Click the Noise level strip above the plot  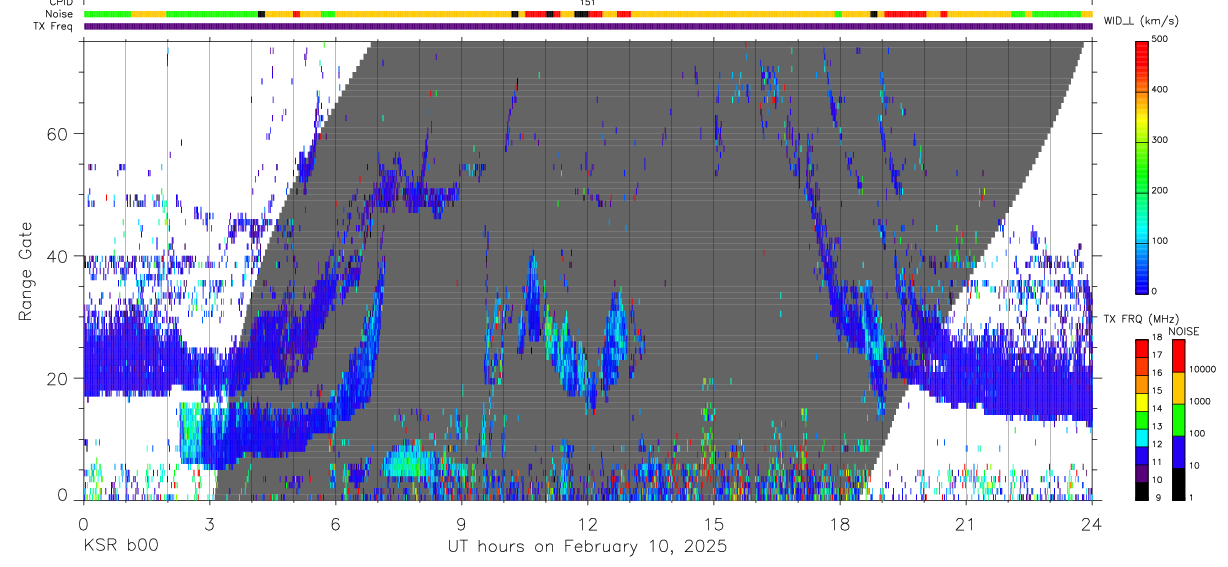tap(588, 14)
